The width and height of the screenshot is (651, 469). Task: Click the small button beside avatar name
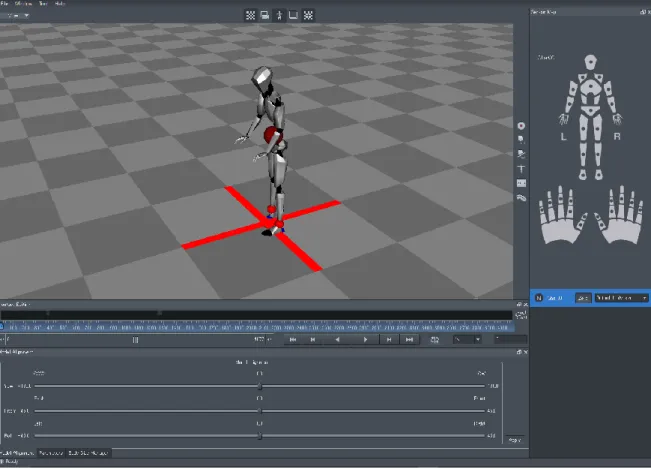[582, 298]
